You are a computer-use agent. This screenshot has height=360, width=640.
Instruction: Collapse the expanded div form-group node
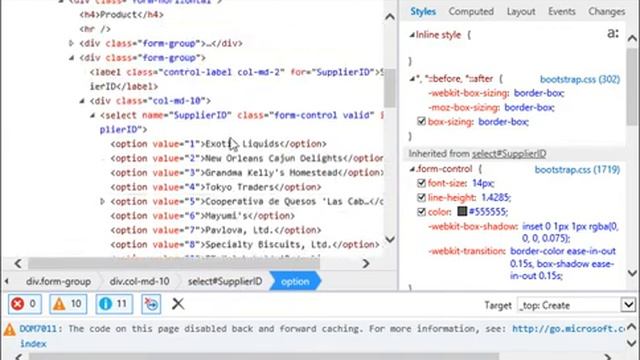(71, 58)
